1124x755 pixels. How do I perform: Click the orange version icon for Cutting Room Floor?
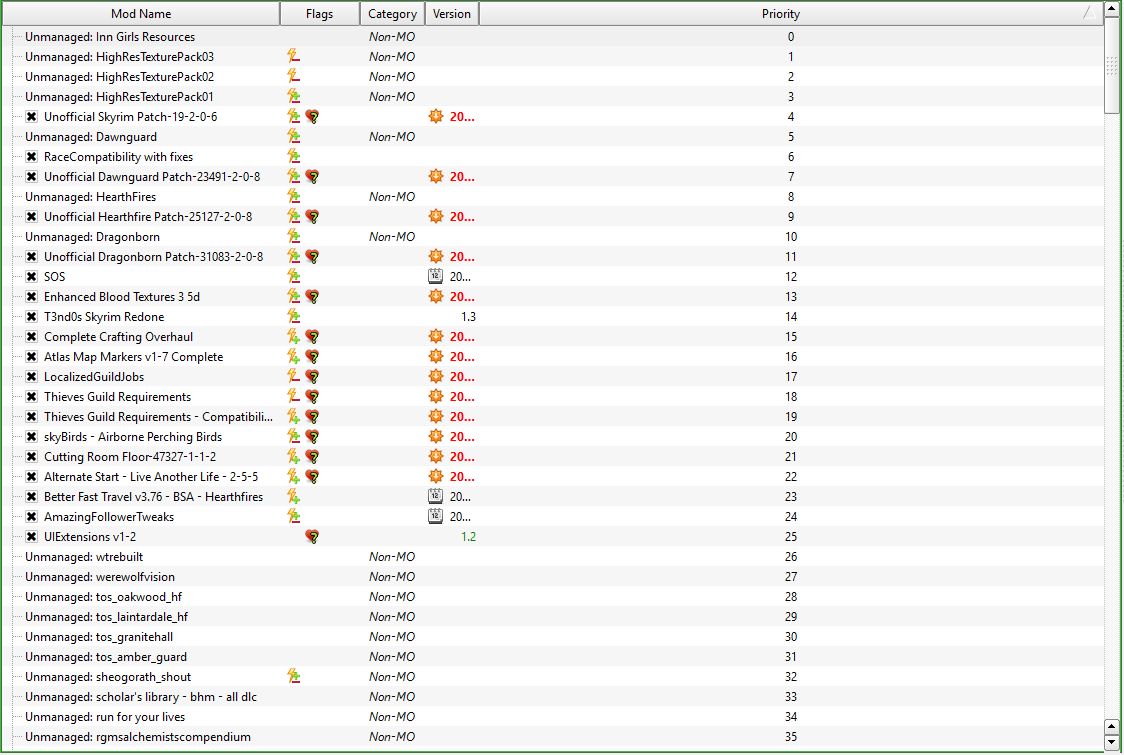[x=435, y=457]
